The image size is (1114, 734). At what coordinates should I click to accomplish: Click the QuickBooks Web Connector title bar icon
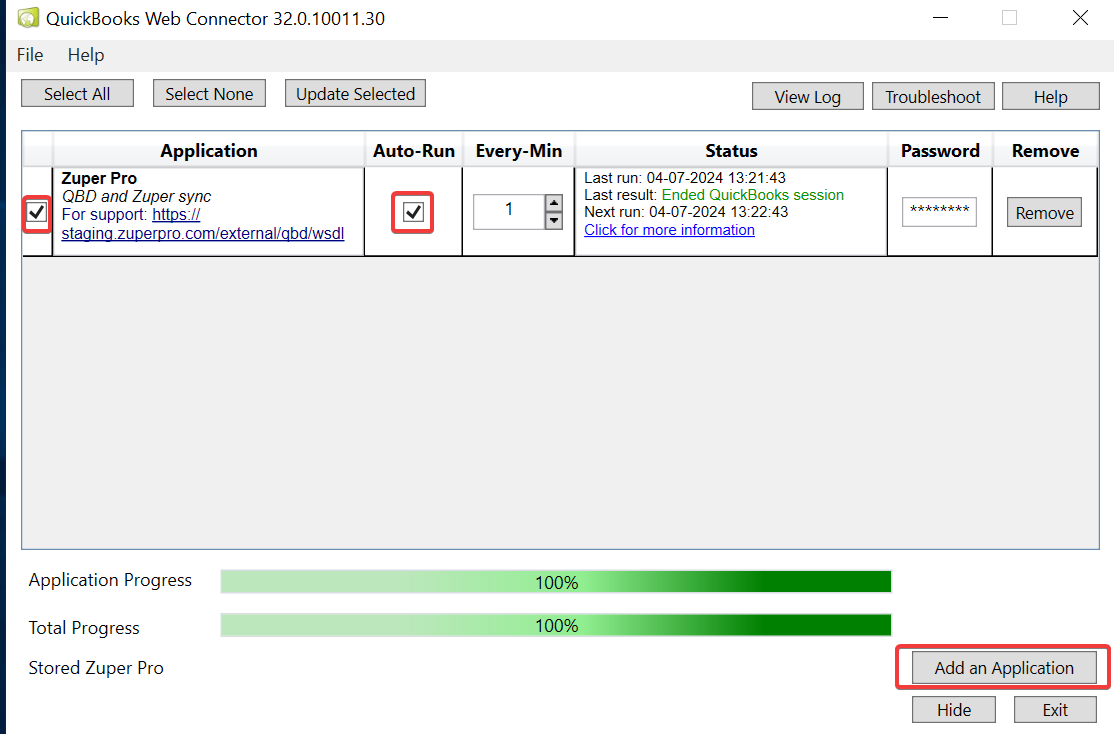pos(28,18)
